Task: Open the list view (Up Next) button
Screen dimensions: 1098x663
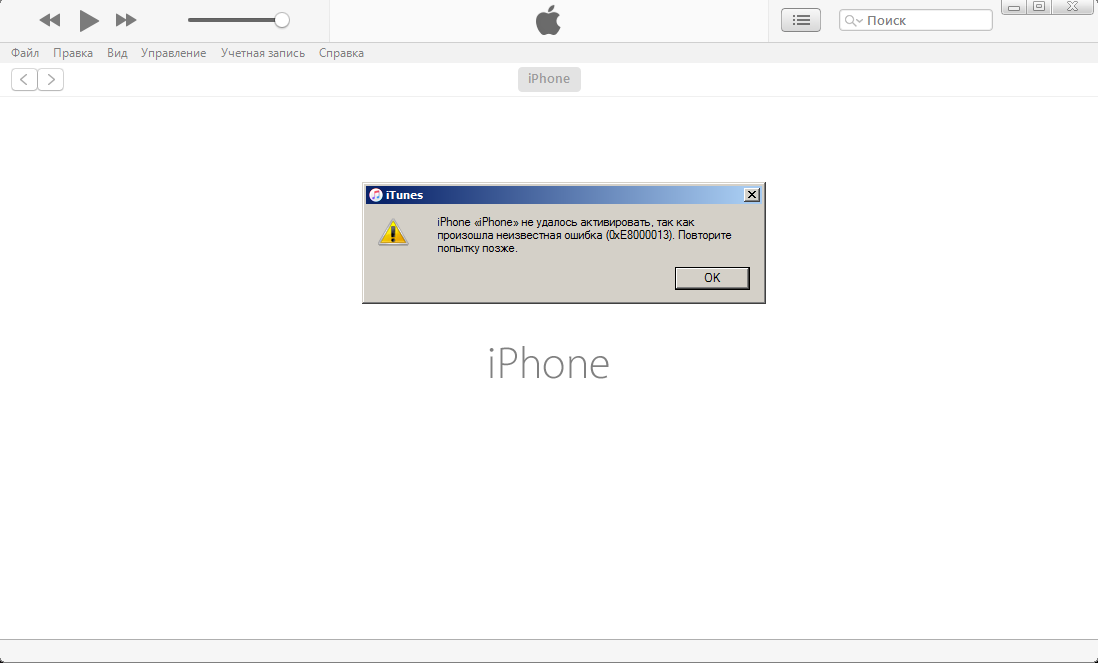Action: pos(800,20)
